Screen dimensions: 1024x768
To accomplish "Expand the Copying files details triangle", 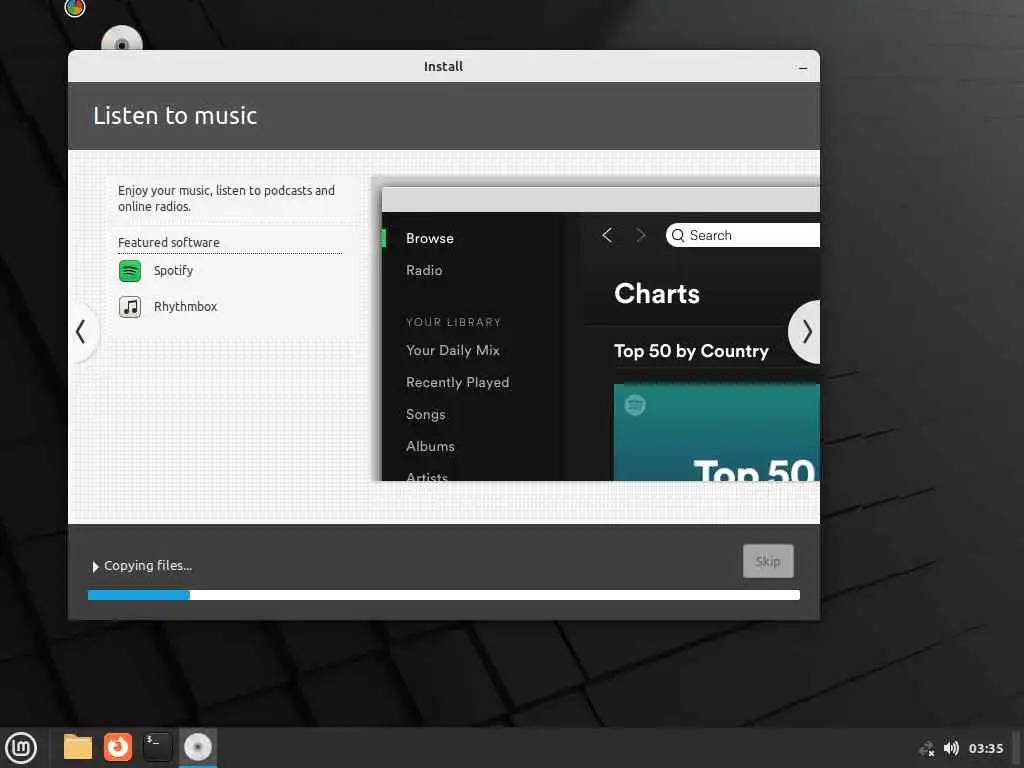I will pos(95,566).
